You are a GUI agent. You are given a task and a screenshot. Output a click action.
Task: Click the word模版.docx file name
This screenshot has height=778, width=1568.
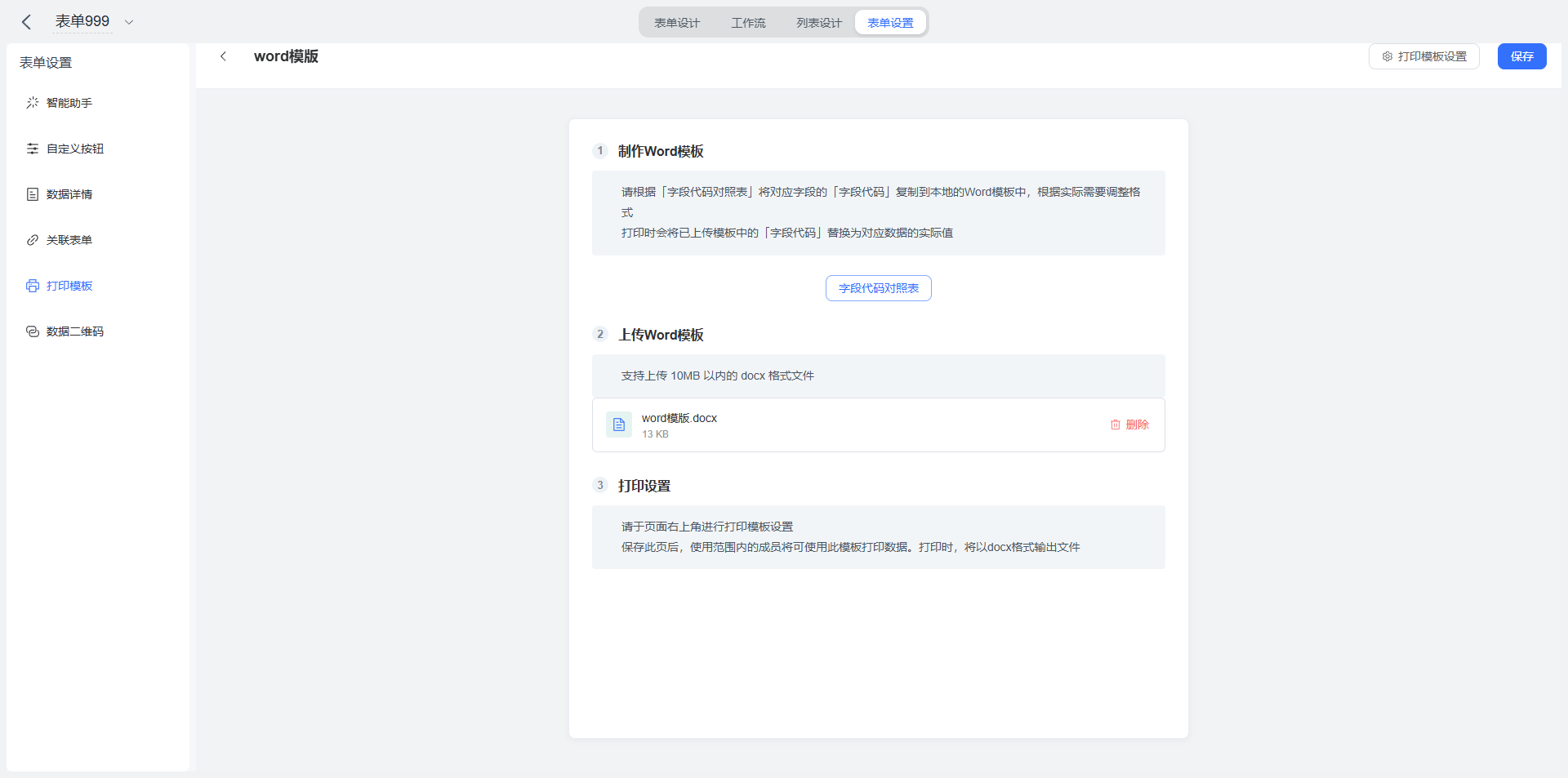(x=679, y=418)
